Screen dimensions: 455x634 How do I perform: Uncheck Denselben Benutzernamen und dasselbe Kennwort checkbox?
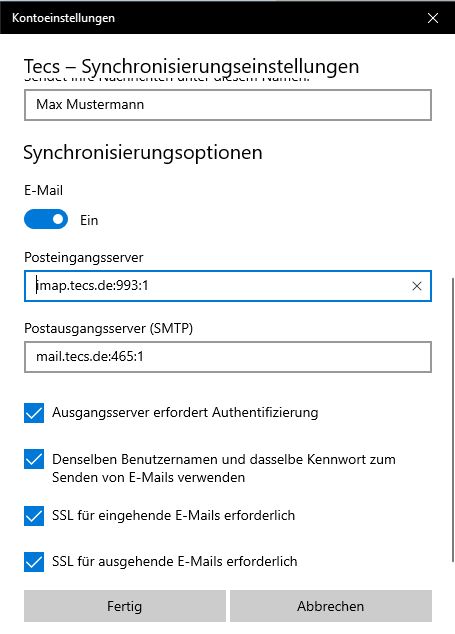pyautogui.click(x=34, y=459)
